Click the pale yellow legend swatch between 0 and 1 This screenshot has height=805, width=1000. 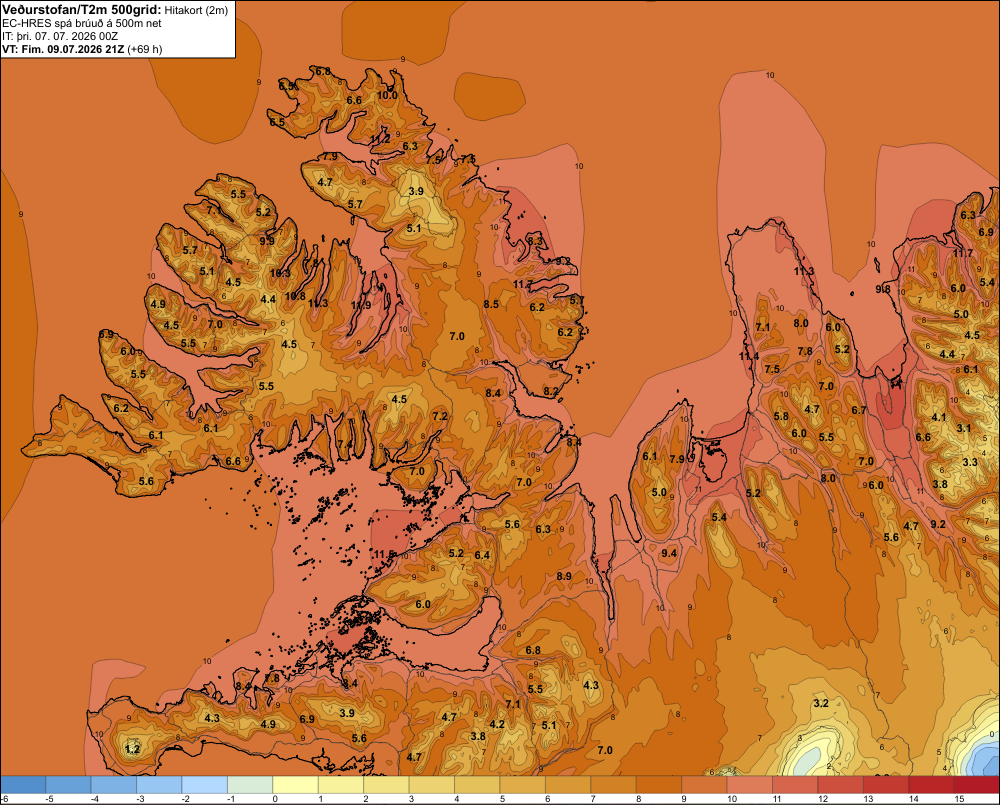[295, 784]
